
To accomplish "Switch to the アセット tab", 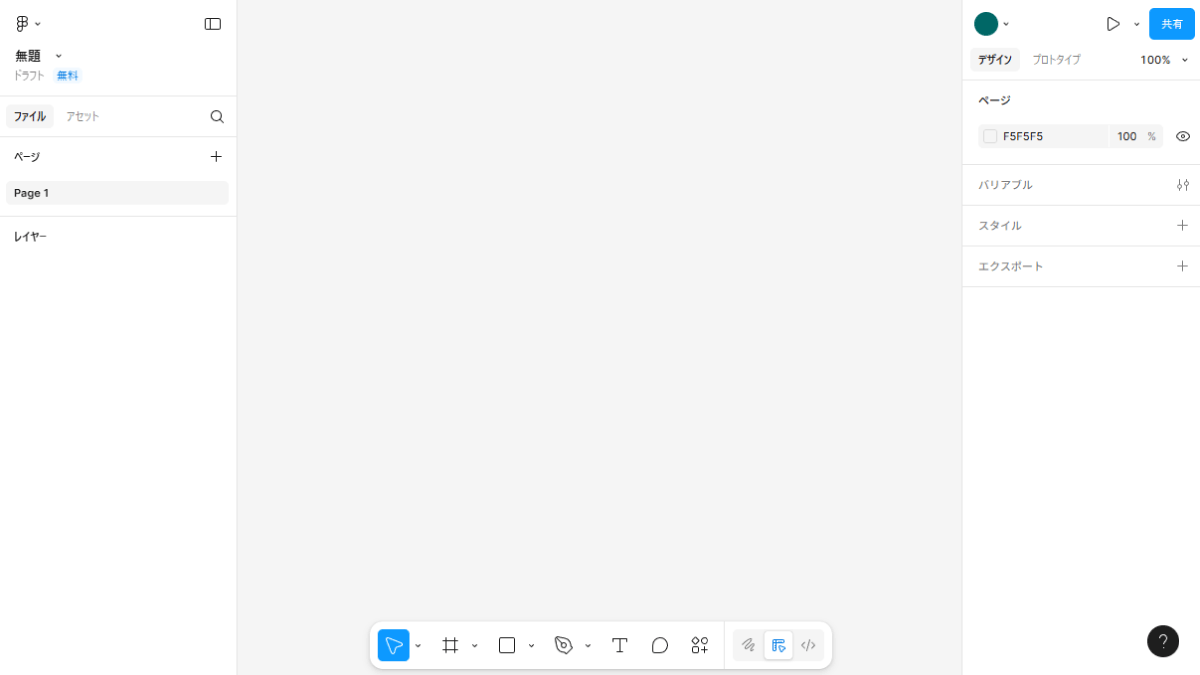I will [83, 116].
